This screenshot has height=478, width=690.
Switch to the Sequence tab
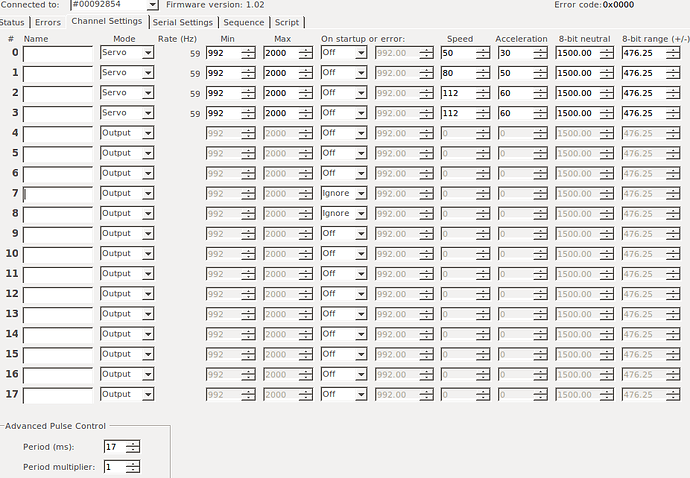[x=243, y=22]
